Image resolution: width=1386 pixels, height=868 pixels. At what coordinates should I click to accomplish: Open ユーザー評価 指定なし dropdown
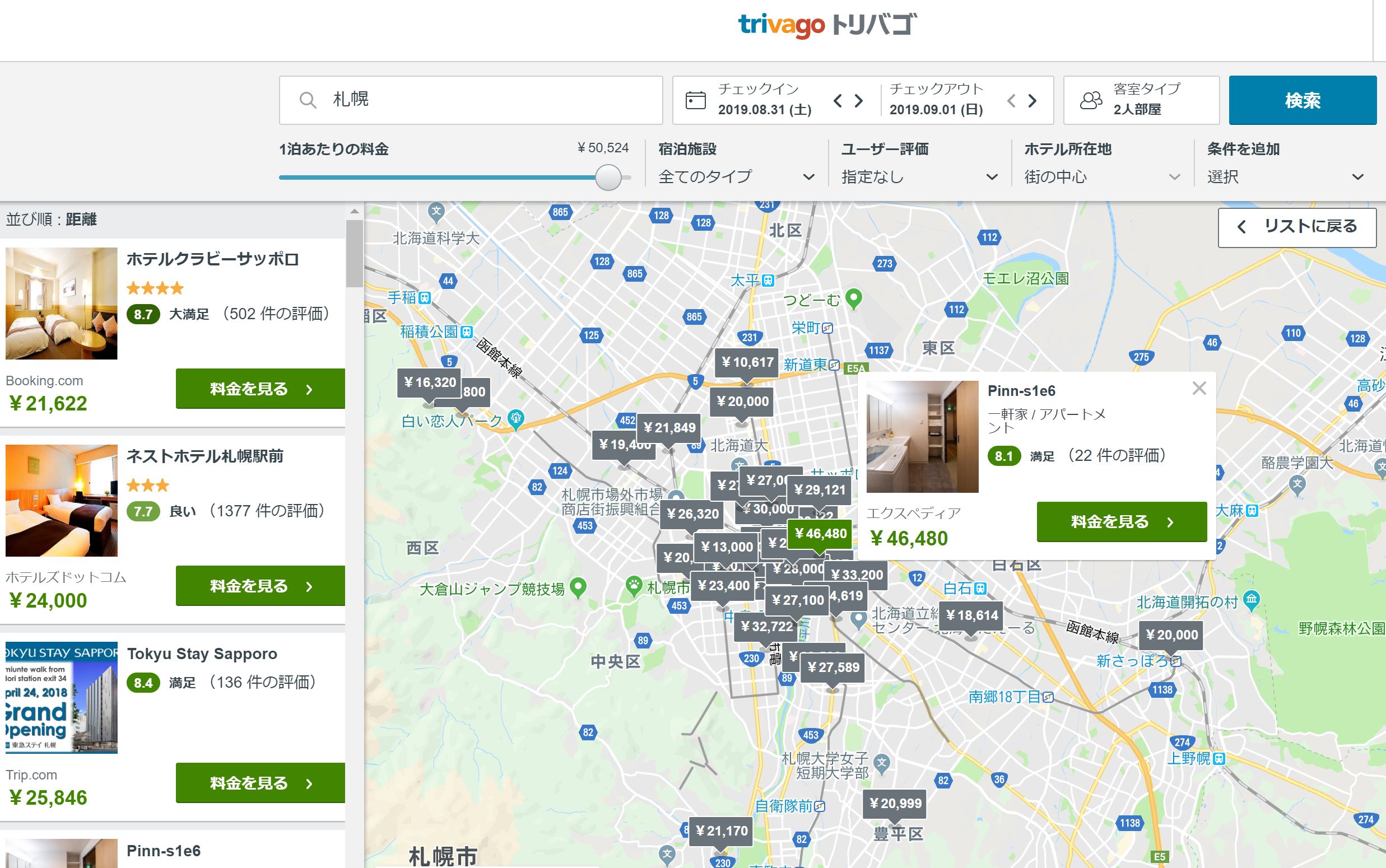pos(920,176)
